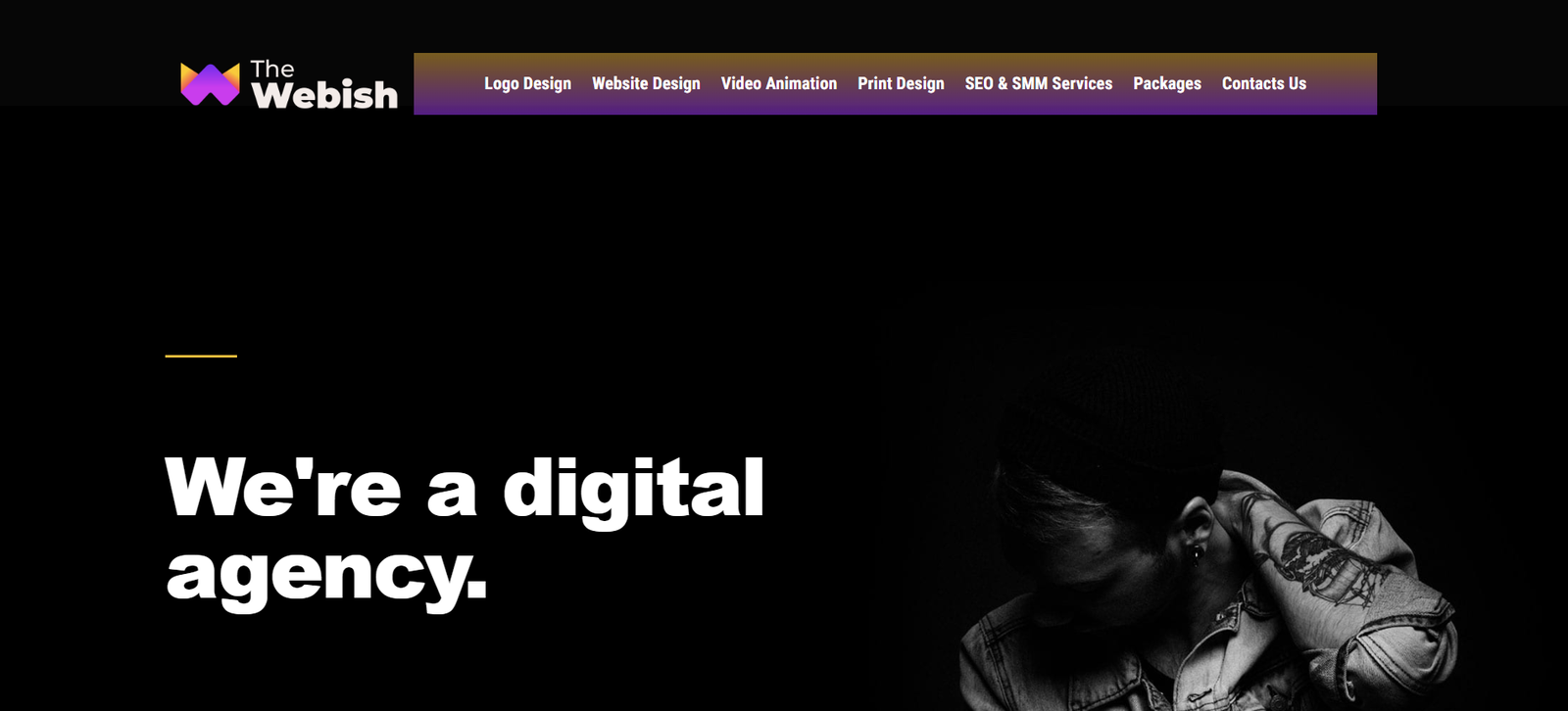View the Packages page

coord(1167,83)
